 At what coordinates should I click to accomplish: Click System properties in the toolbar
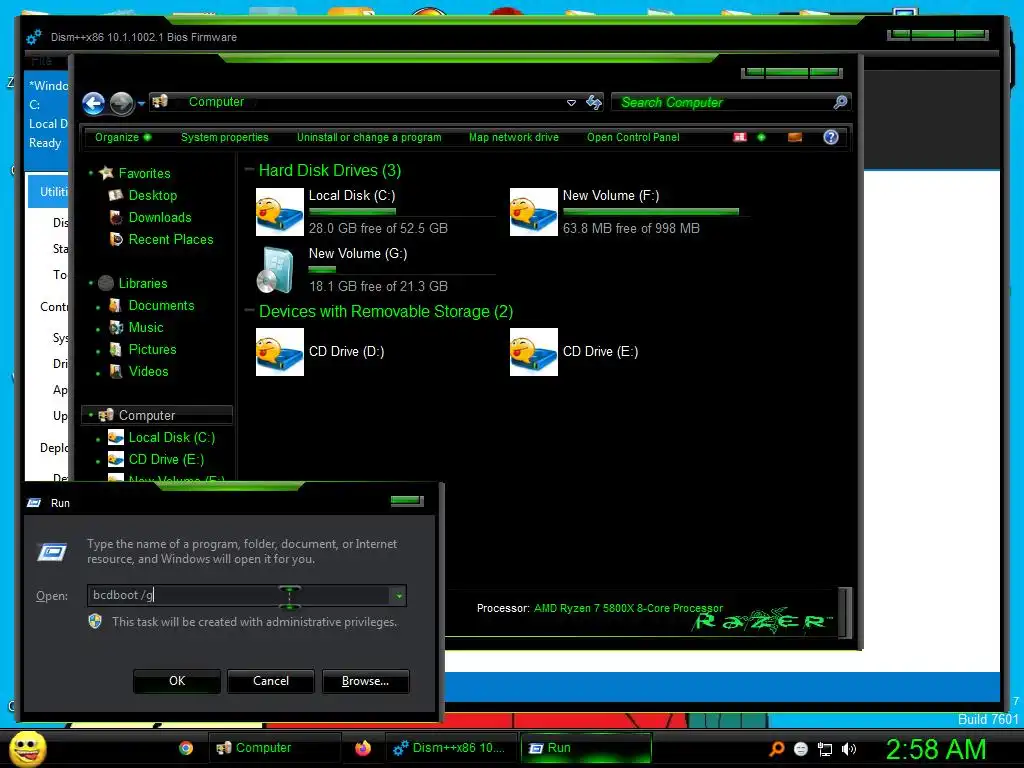(x=225, y=137)
